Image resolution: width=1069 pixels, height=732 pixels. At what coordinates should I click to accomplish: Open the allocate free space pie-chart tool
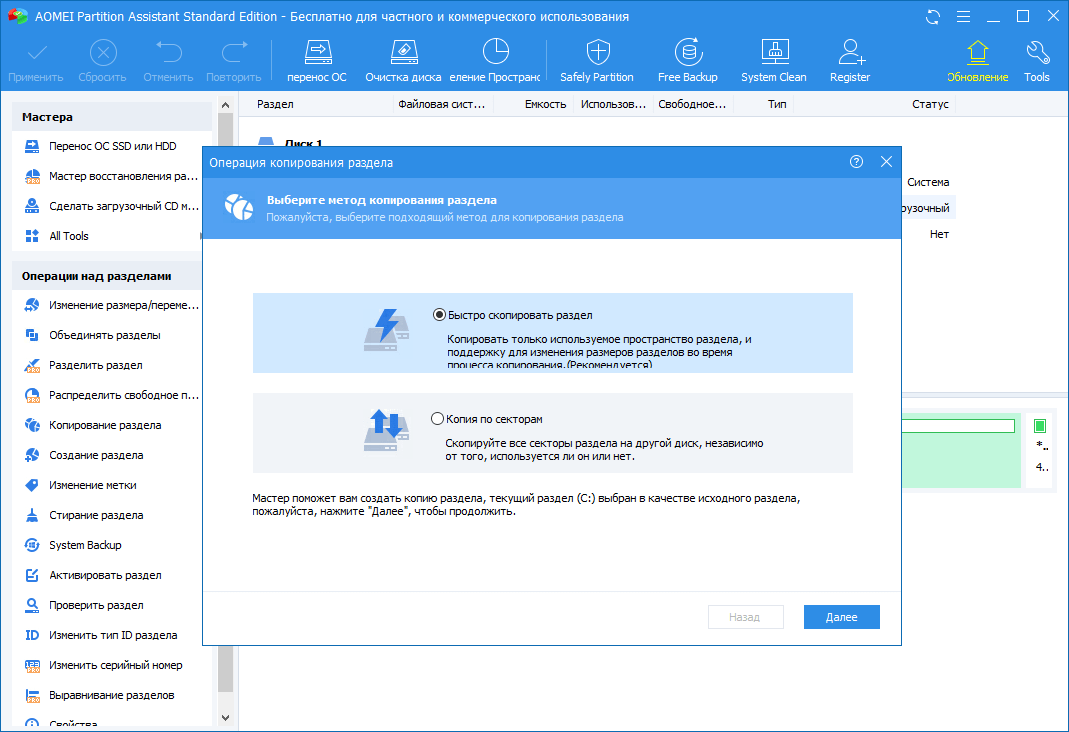pyautogui.click(x=495, y=61)
